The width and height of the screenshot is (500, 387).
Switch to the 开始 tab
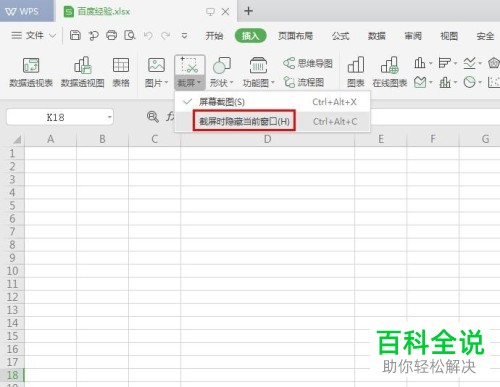[x=214, y=36]
